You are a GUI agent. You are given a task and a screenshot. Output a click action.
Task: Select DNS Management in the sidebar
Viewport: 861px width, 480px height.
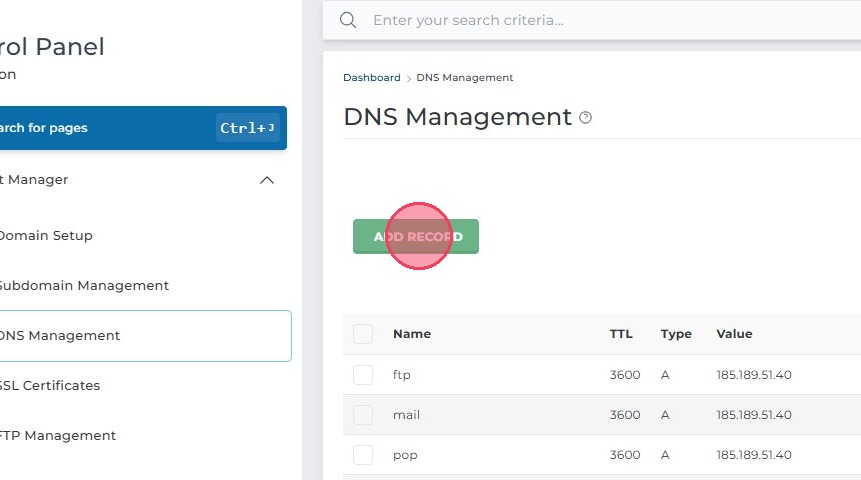pyautogui.click(x=60, y=336)
